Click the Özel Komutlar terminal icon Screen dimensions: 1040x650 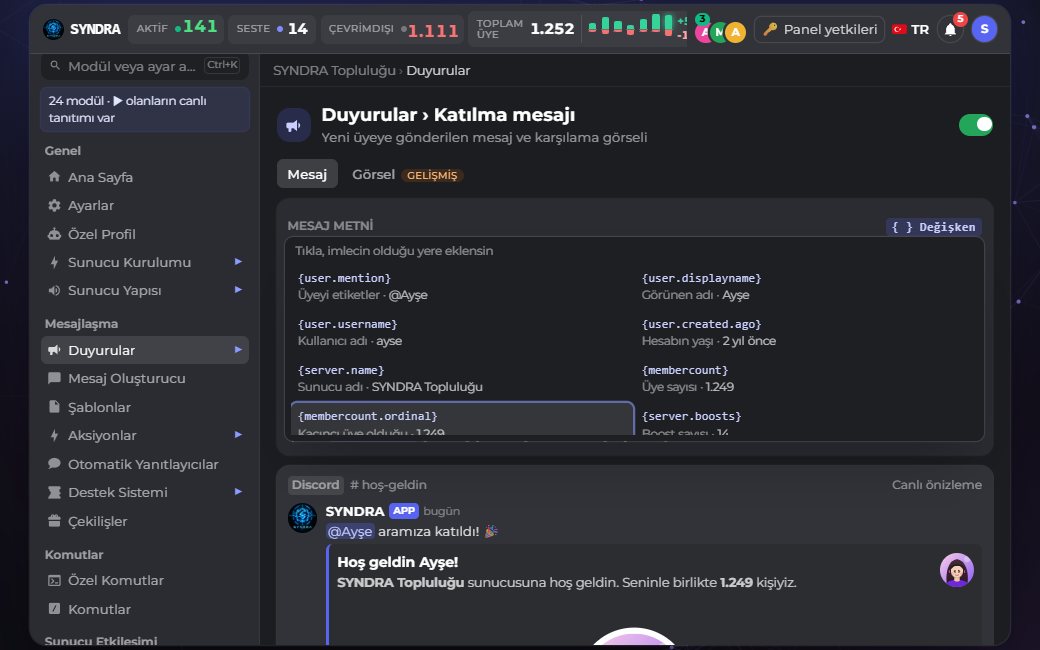(54, 580)
